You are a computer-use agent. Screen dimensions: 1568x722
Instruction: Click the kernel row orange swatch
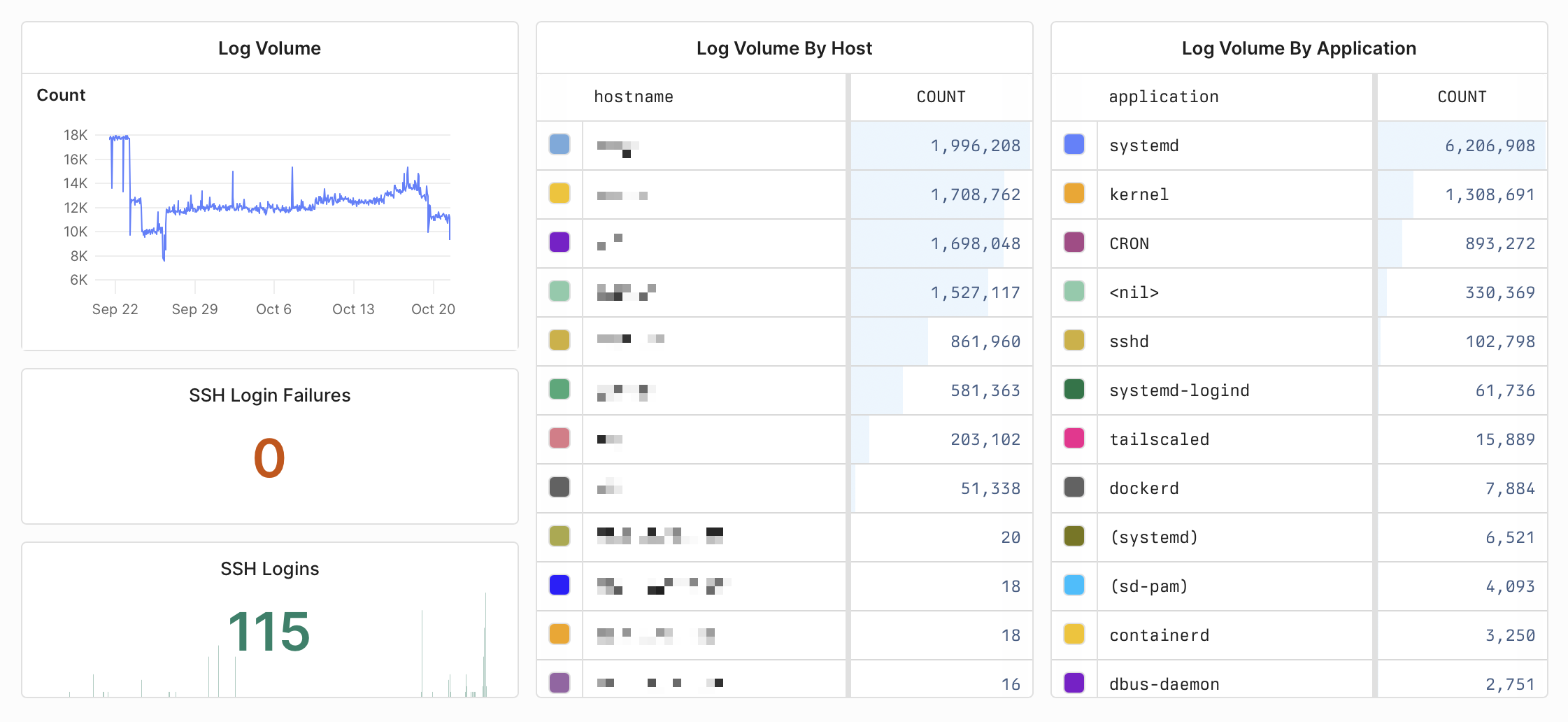click(1073, 194)
